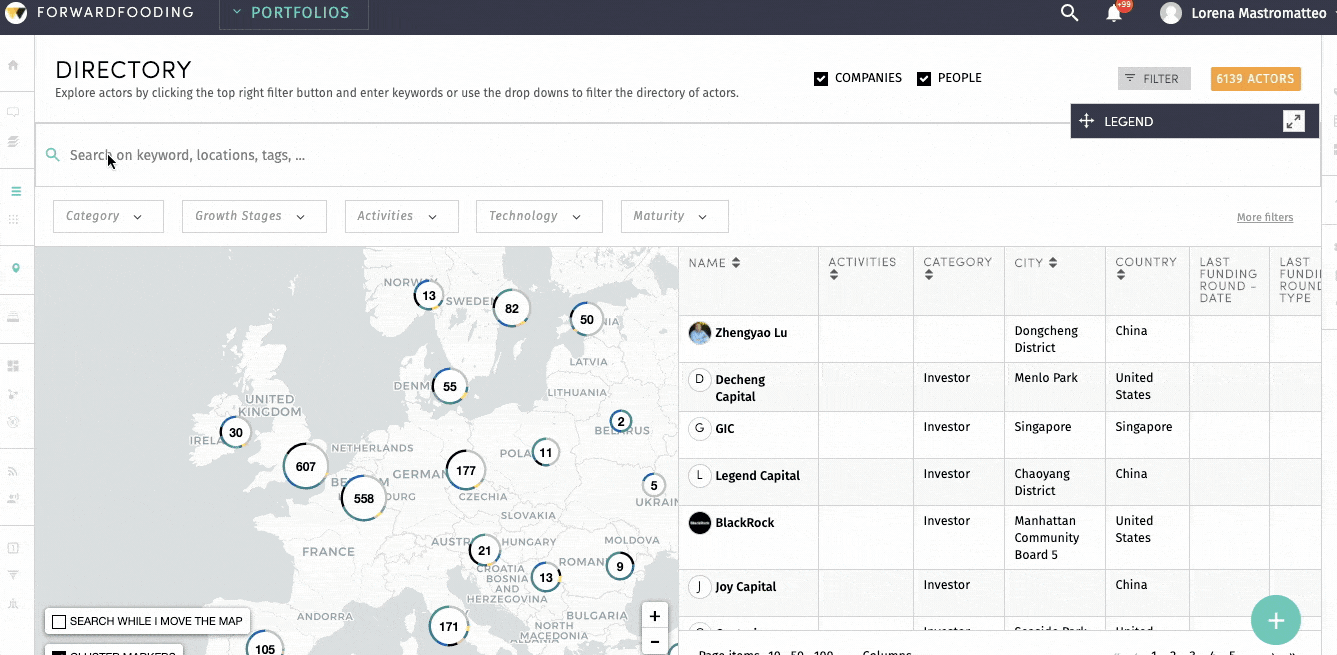This screenshot has height=655, width=1337.
Task: Sort the table by the NAME column
Action: point(737,262)
